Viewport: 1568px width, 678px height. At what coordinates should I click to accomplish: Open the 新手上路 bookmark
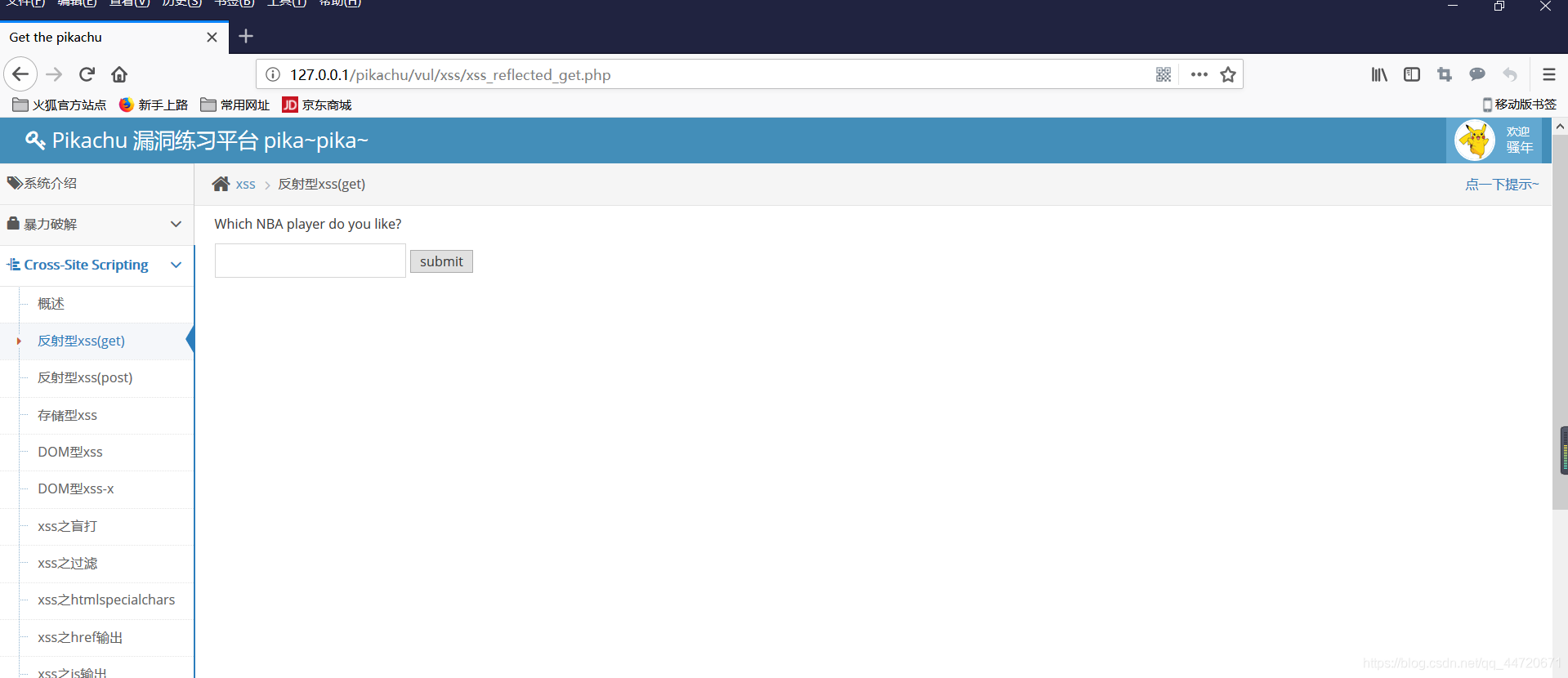(x=154, y=105)
